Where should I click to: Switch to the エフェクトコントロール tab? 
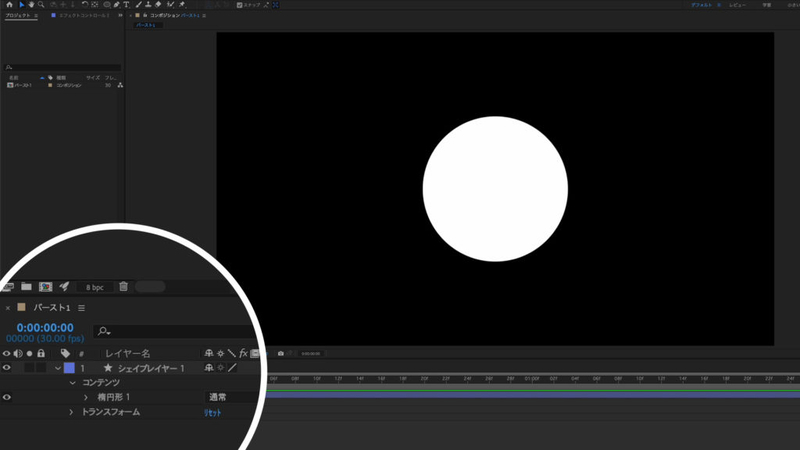[x=84, y=15]
